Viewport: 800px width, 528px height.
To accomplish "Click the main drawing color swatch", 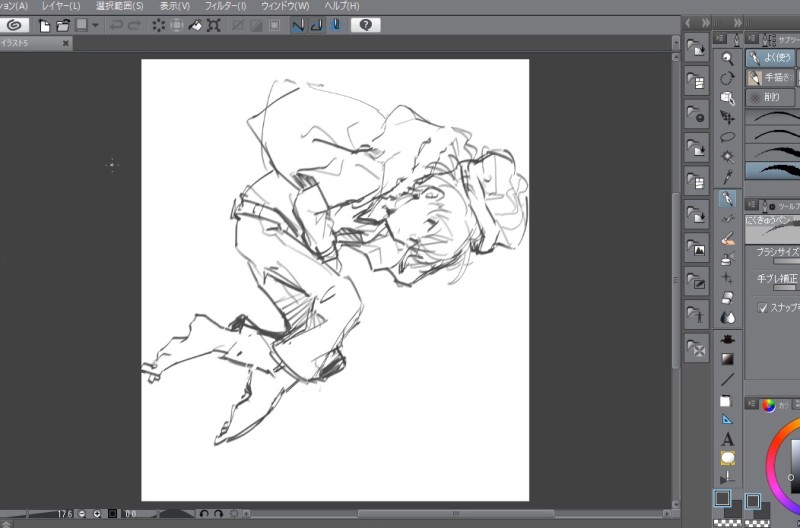I will click(x=722, y=497).
